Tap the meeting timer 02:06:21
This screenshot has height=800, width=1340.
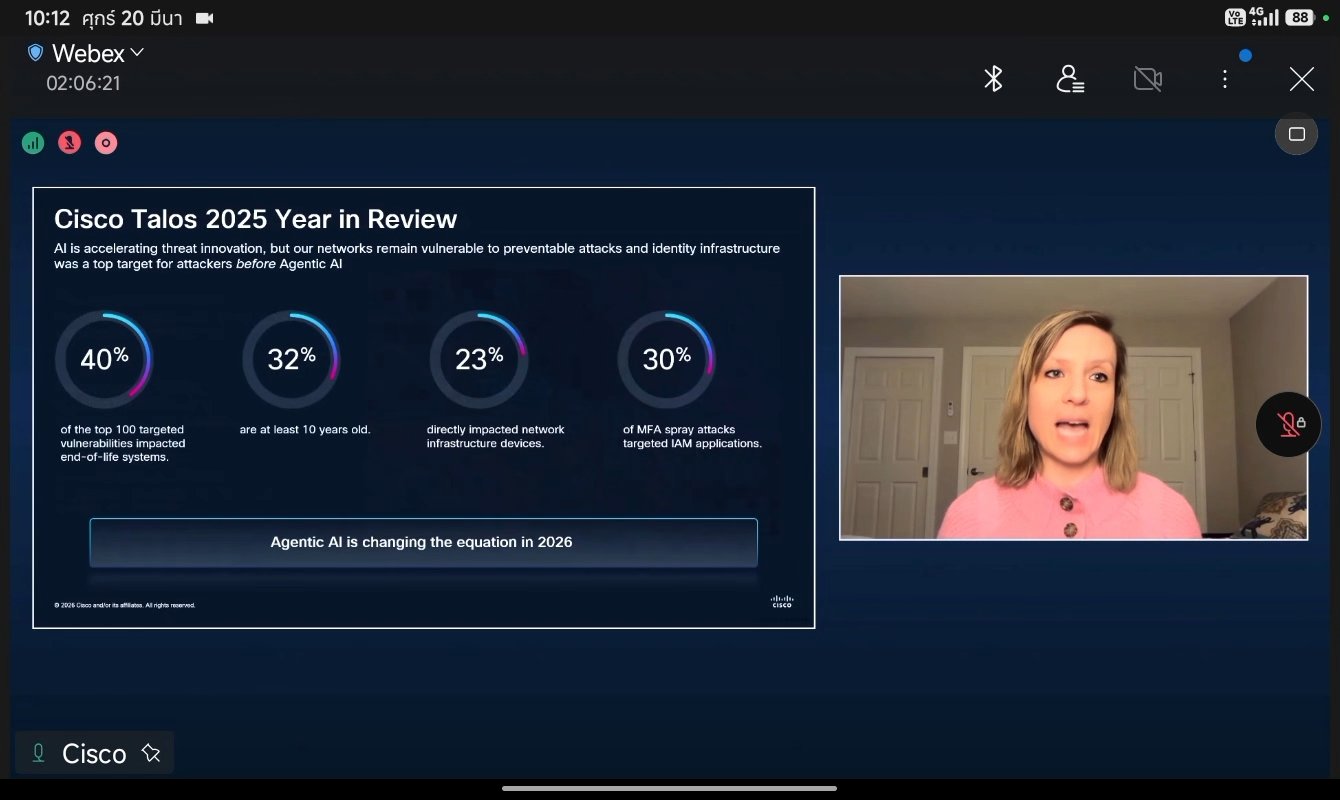(x=83, y=83)
